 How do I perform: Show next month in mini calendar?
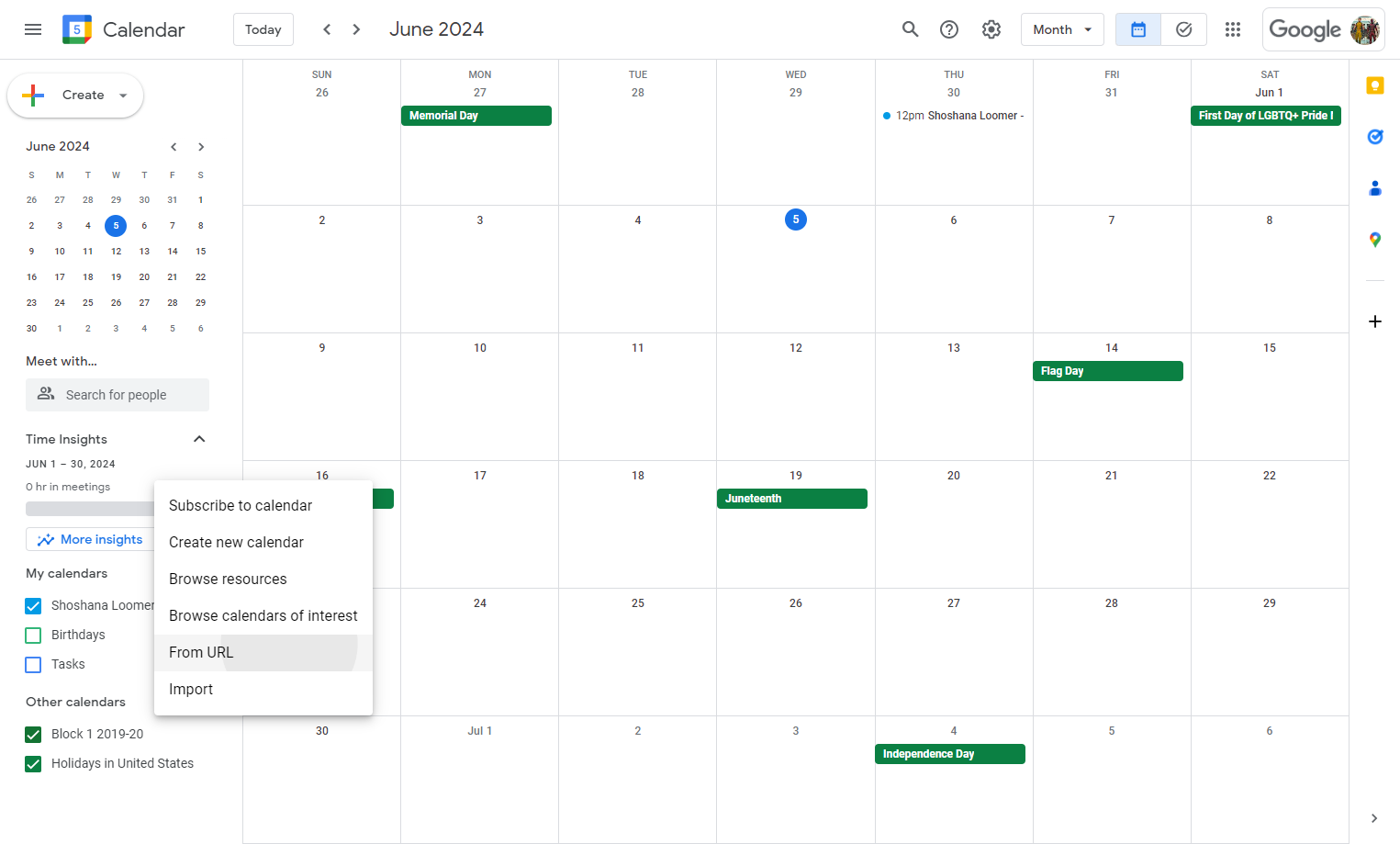tap(201, 147)
